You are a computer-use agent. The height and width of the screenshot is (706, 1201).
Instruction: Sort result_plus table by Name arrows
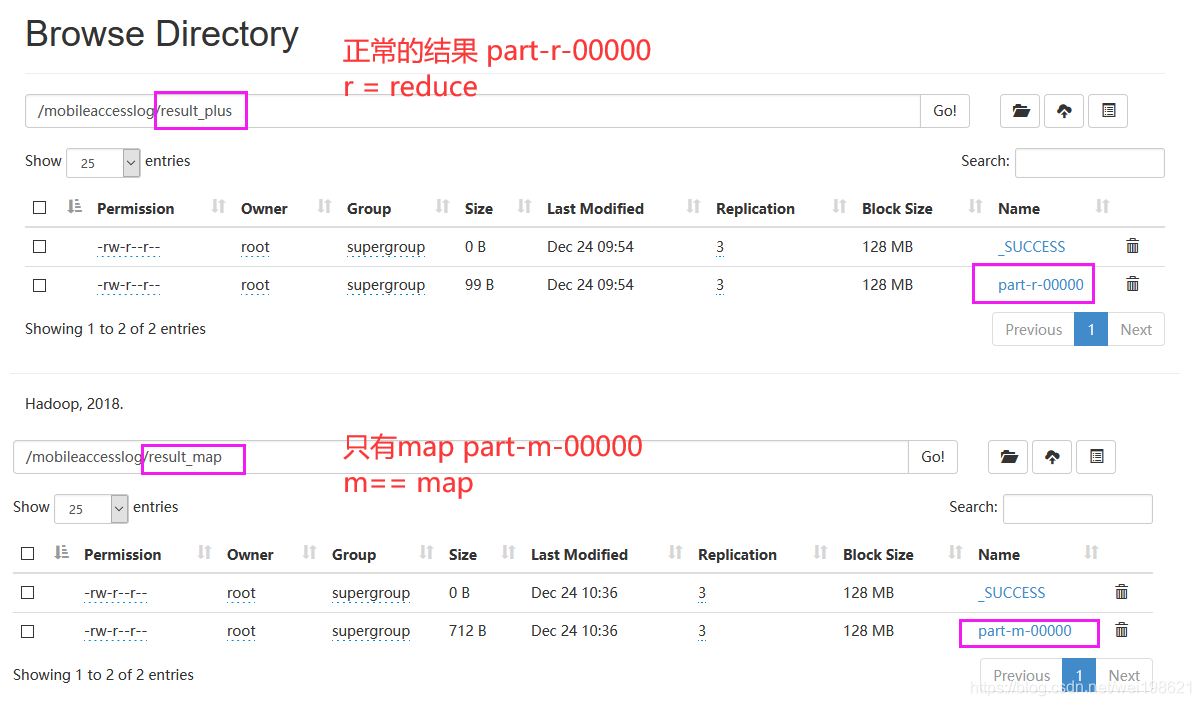(x=1102, y=207)
